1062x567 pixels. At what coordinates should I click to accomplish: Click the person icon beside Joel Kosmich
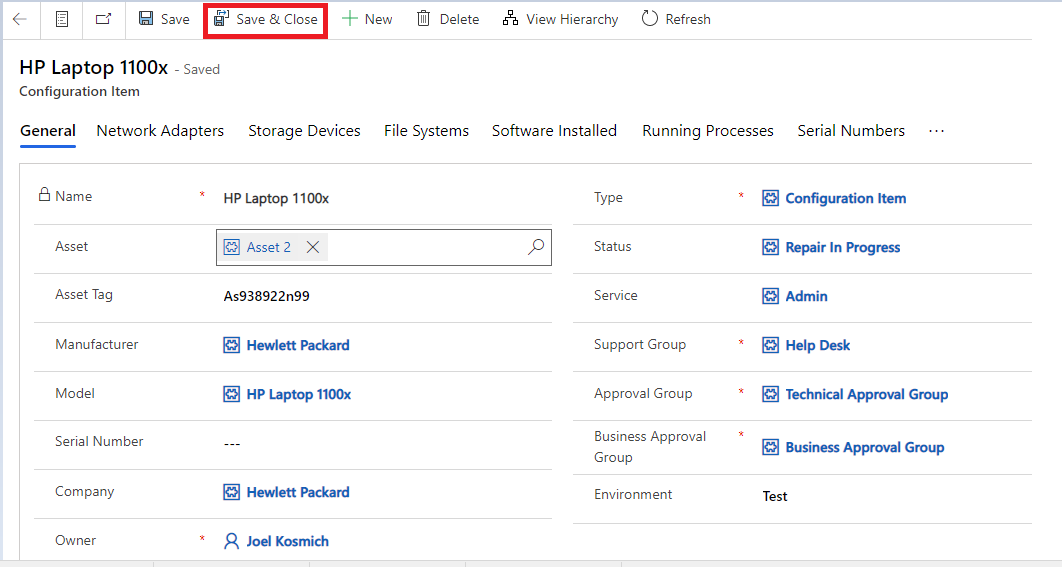(x=232, y=541)
